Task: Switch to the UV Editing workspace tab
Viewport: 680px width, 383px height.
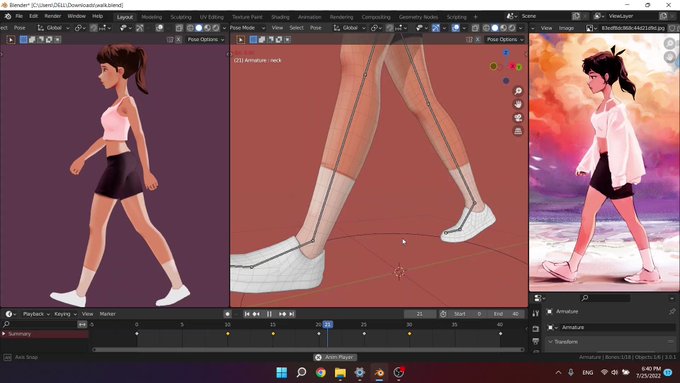Action: tap(212, 17)
